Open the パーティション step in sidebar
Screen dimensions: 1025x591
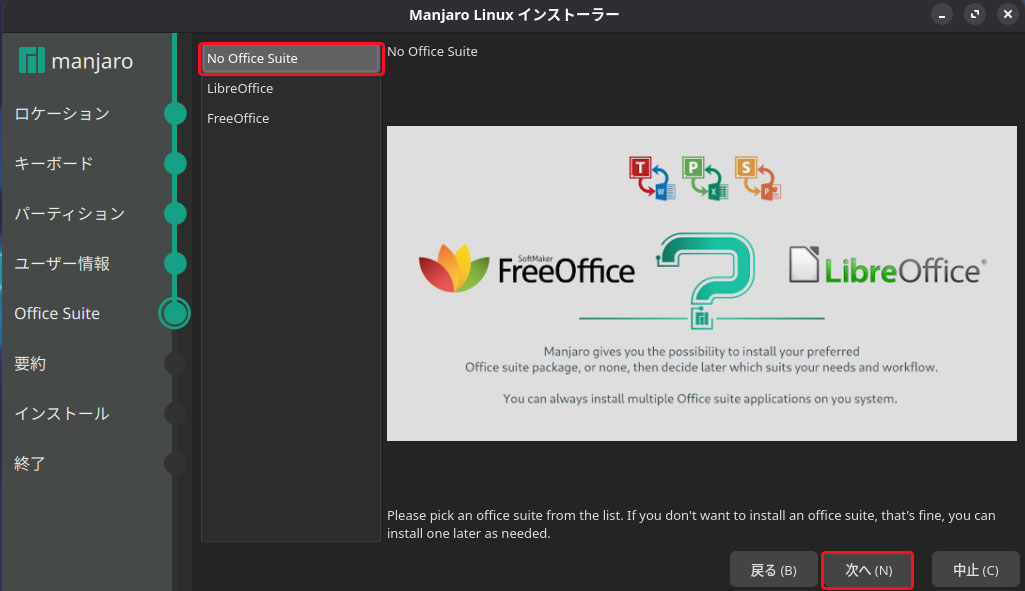(69, 214)
